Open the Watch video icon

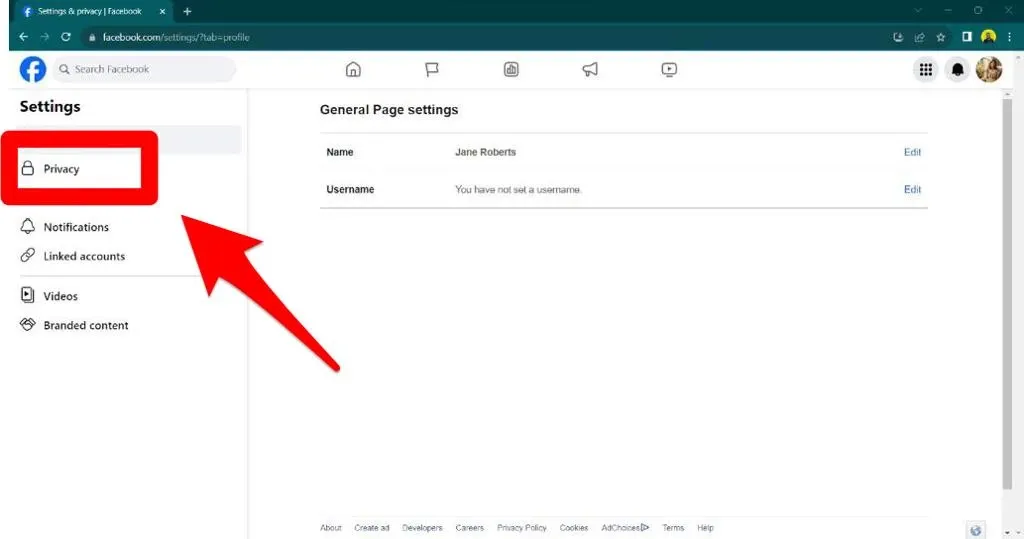[x=669, y=70]
